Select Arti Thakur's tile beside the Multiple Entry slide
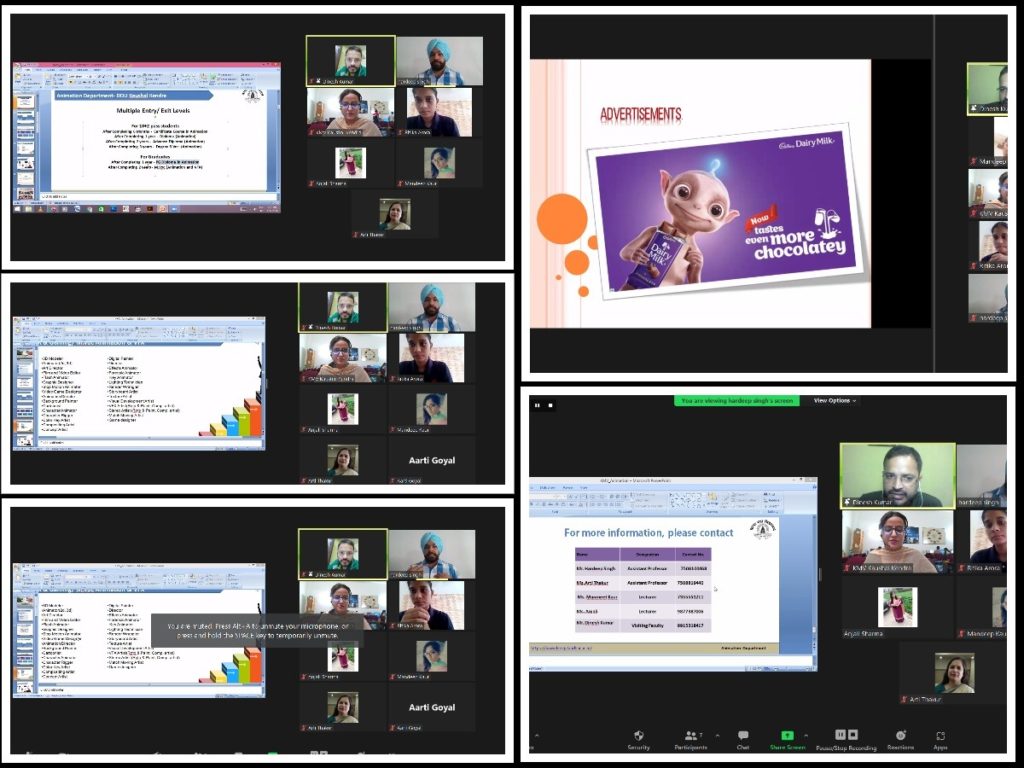1024x768 pixels. [394, 214]
